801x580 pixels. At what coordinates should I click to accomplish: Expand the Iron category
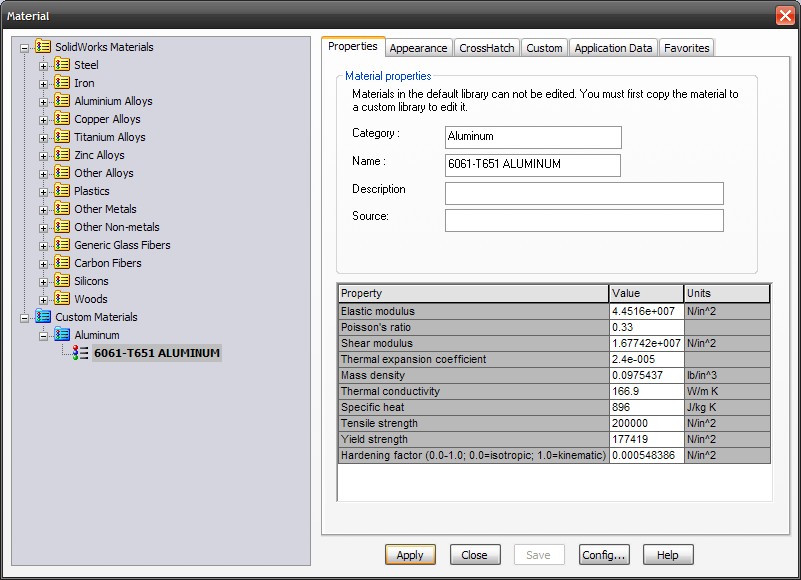[43, 84]
